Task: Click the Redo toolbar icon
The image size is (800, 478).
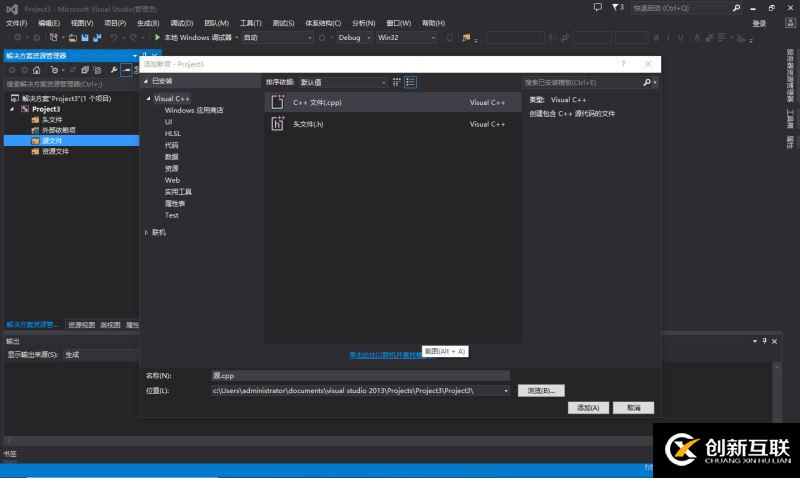Action: [x=133, y=38]
